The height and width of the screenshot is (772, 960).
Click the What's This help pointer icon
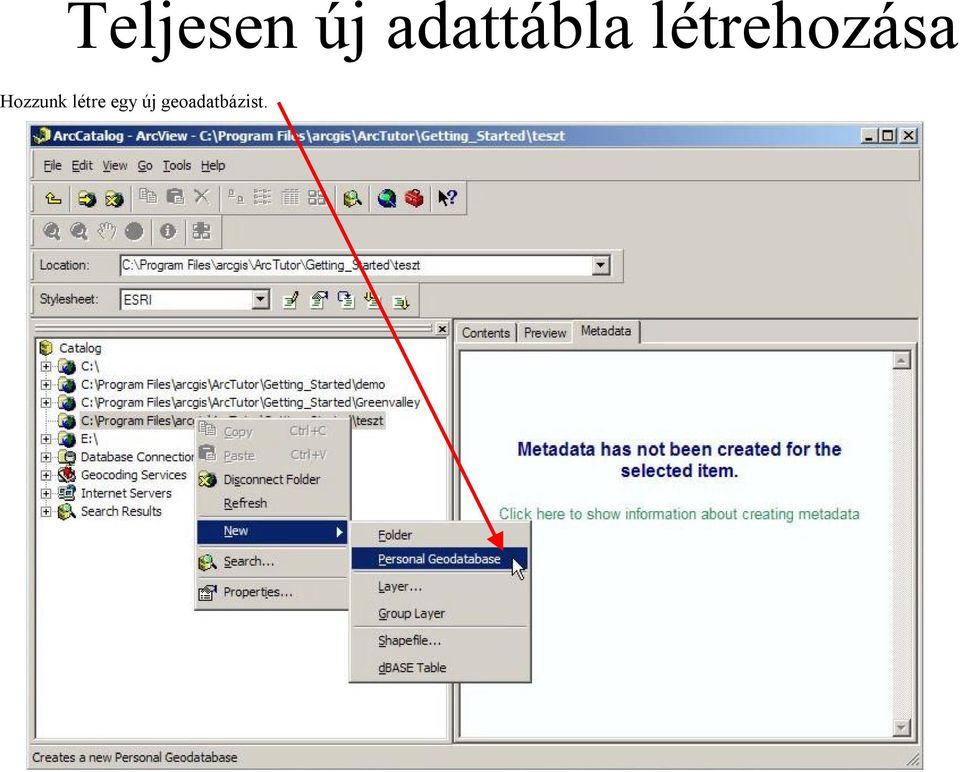pos(448,198)
